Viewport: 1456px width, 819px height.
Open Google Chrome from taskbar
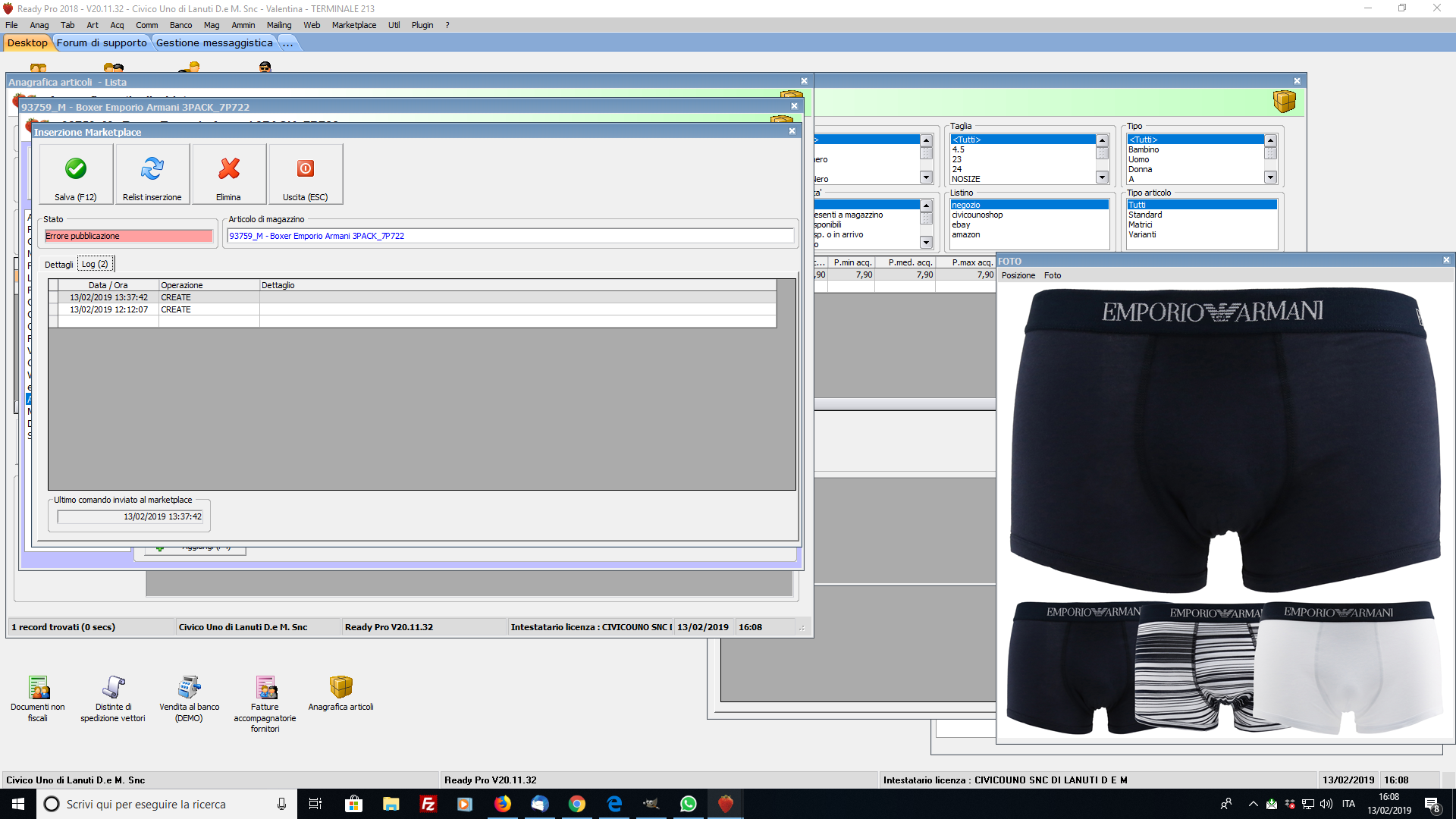(576, 804)
